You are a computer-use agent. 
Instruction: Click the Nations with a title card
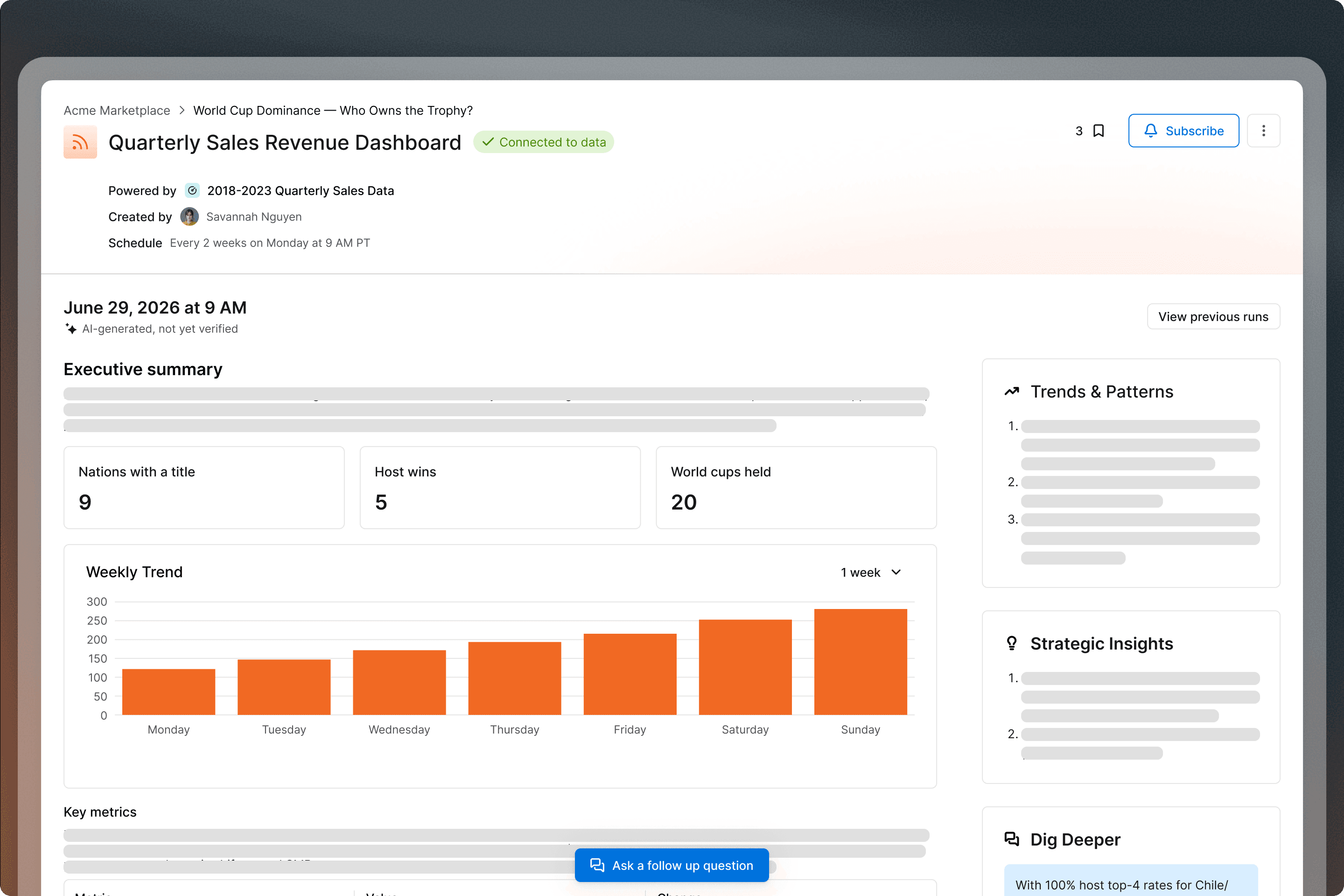204,487
